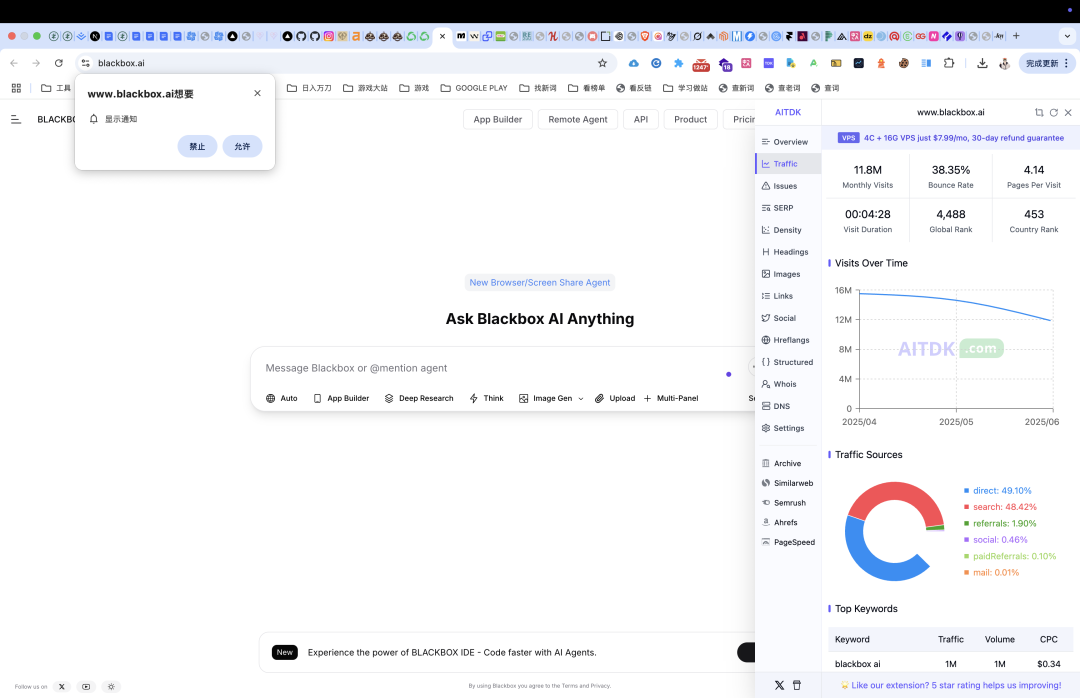
Task: Open the GOOGLE PLAY bookmark folder
Action: tap(474, 88)
